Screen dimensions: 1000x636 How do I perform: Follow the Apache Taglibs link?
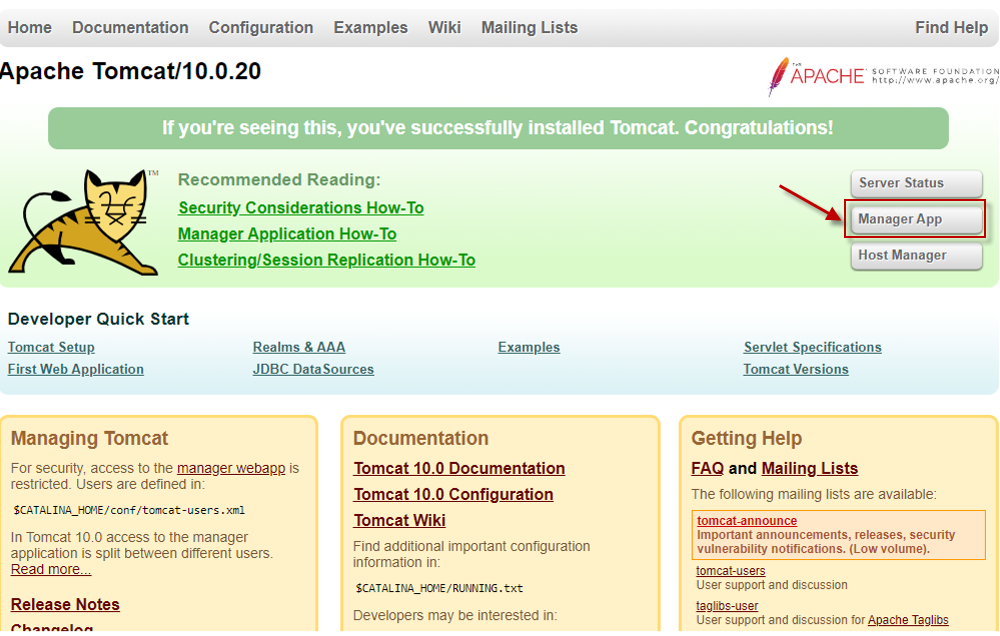(x=908, y=620)
